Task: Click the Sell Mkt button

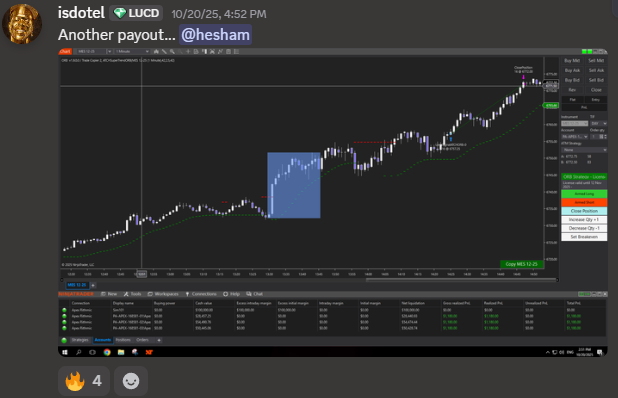Action: 596,61
